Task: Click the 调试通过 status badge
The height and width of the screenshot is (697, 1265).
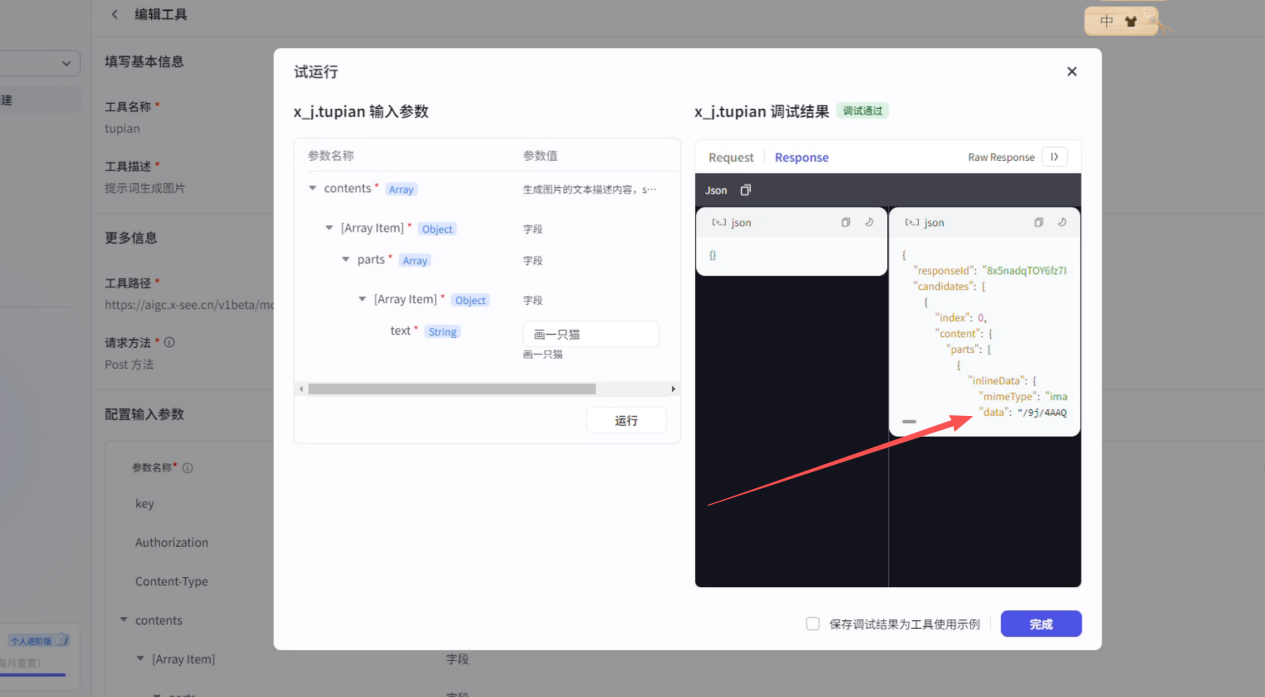Action: tap(862, 111)
